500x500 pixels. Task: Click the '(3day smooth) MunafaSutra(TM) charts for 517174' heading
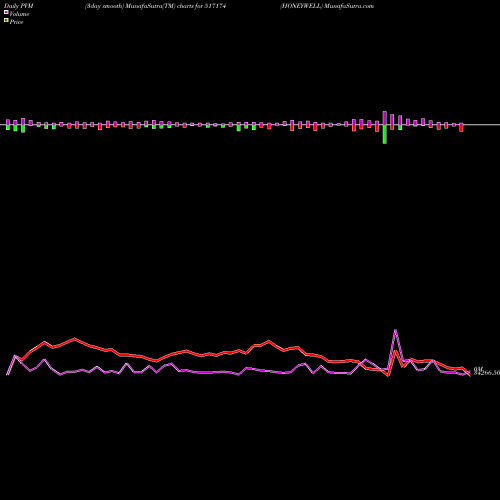pyautogui.click(x=155, y=6)
